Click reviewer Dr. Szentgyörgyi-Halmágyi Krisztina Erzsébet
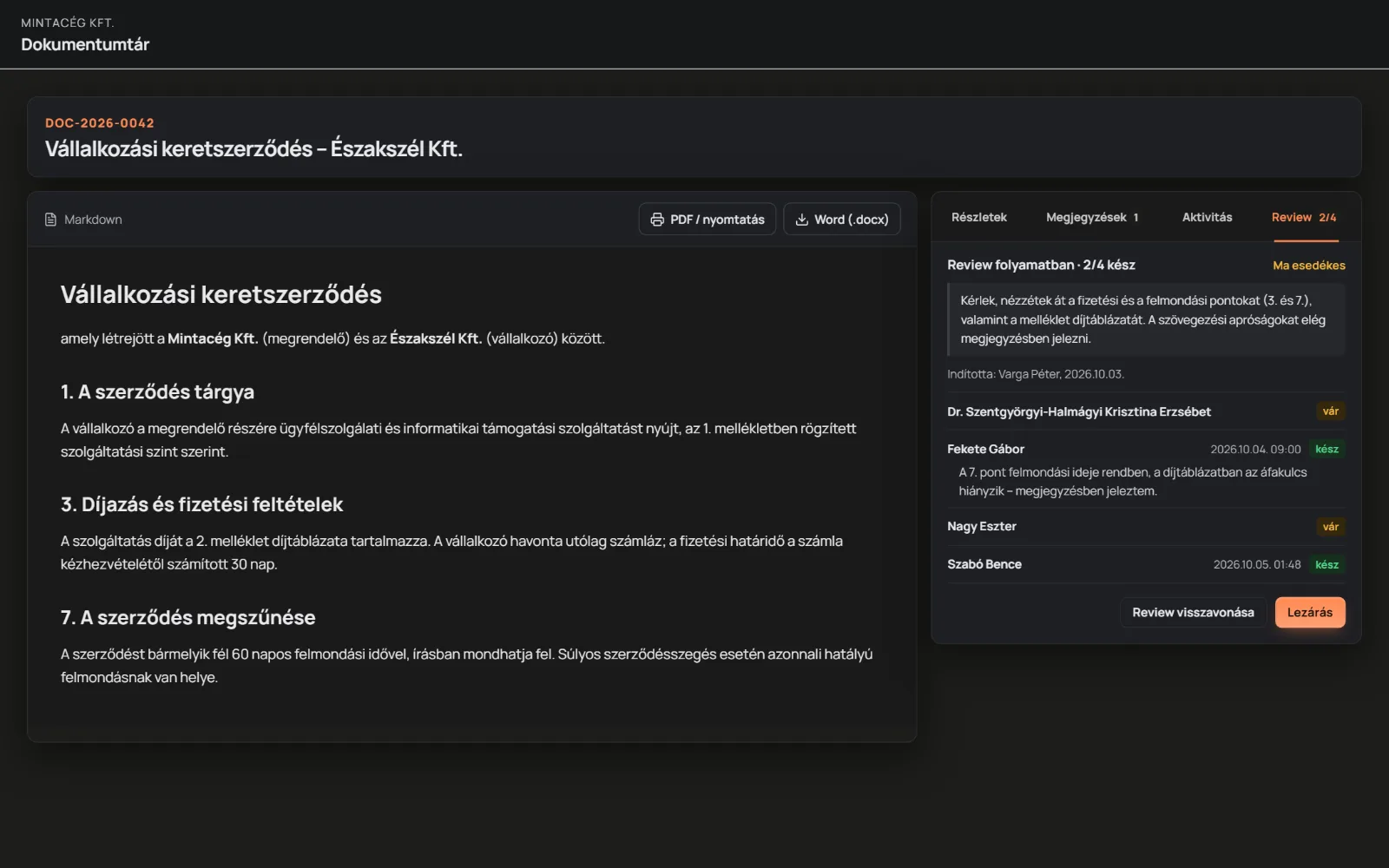The width and height of the screenshot is (1389, 868). pos(1079,411)
